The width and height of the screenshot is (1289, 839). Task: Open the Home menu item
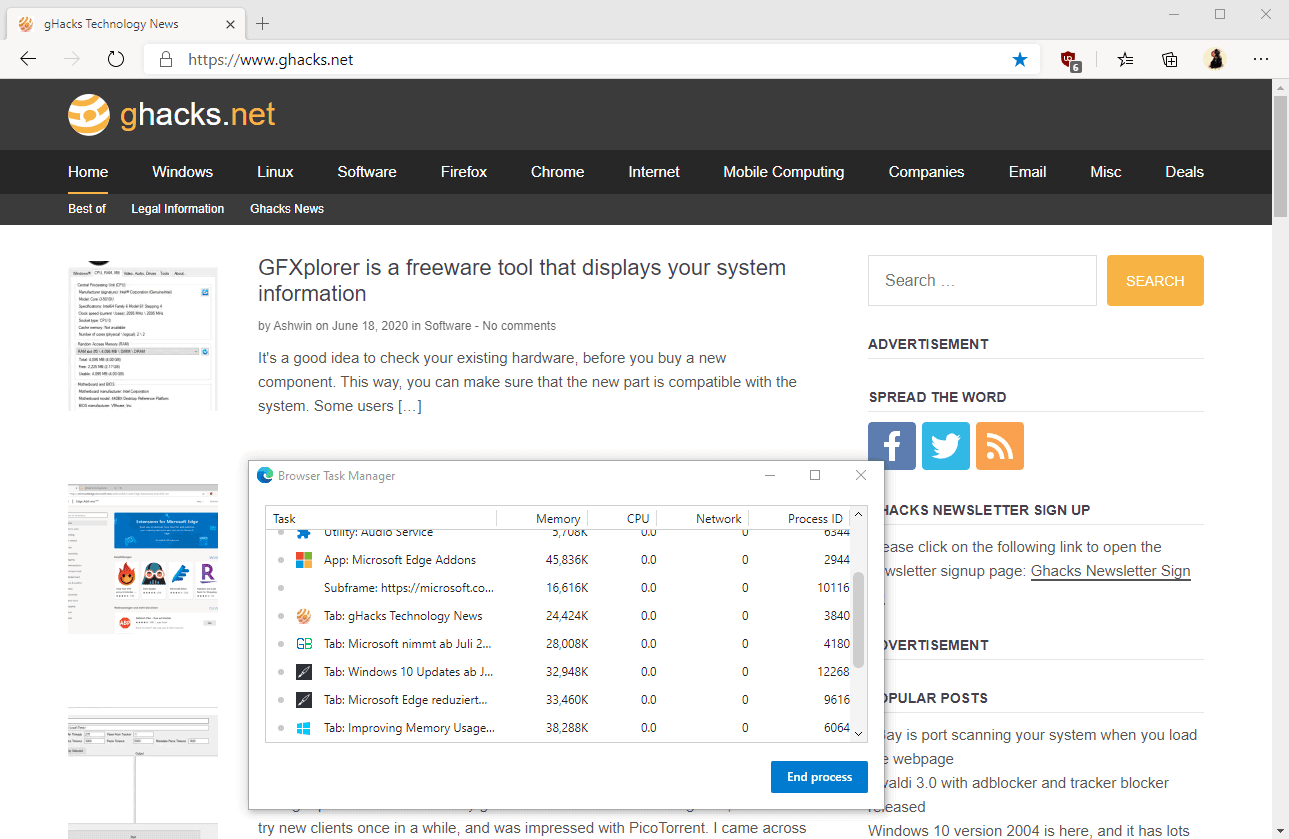pyautogui.click(x=88, y=172)
